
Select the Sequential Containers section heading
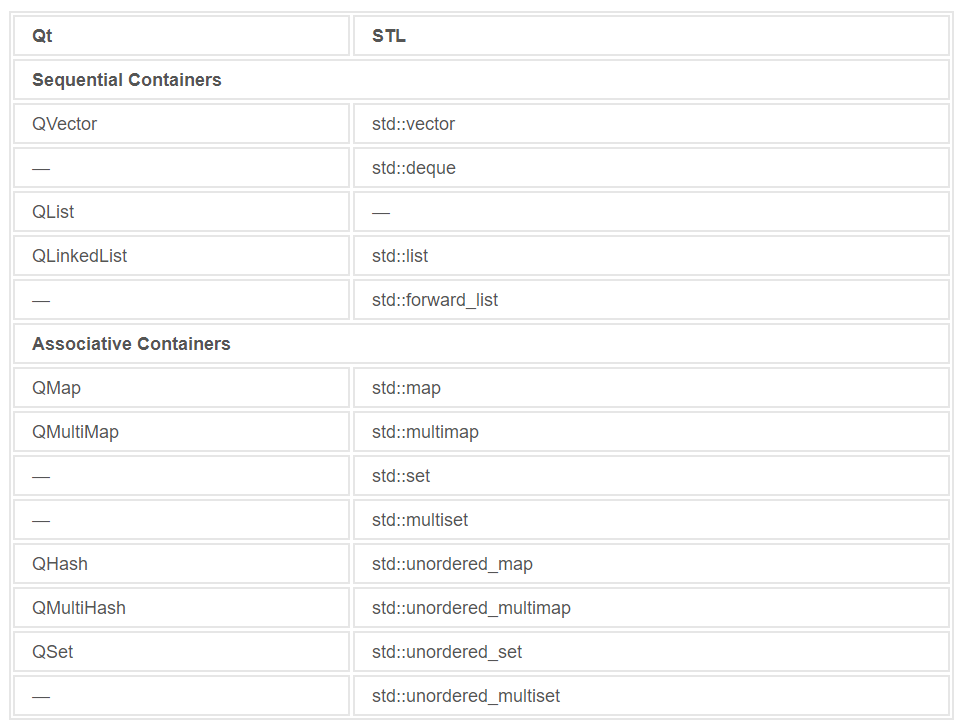tap(127, 80)
